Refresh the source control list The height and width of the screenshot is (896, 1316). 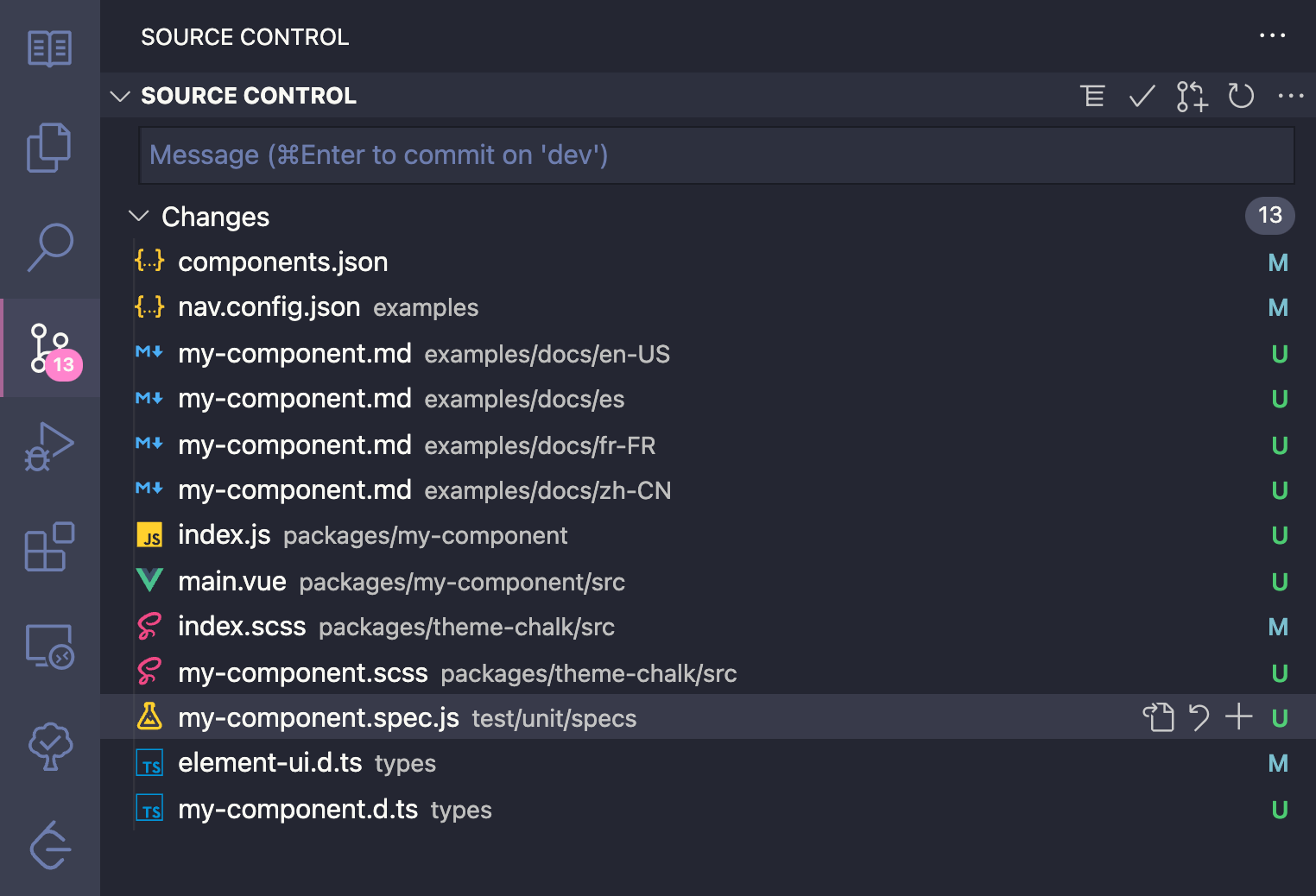(1241, 96)
